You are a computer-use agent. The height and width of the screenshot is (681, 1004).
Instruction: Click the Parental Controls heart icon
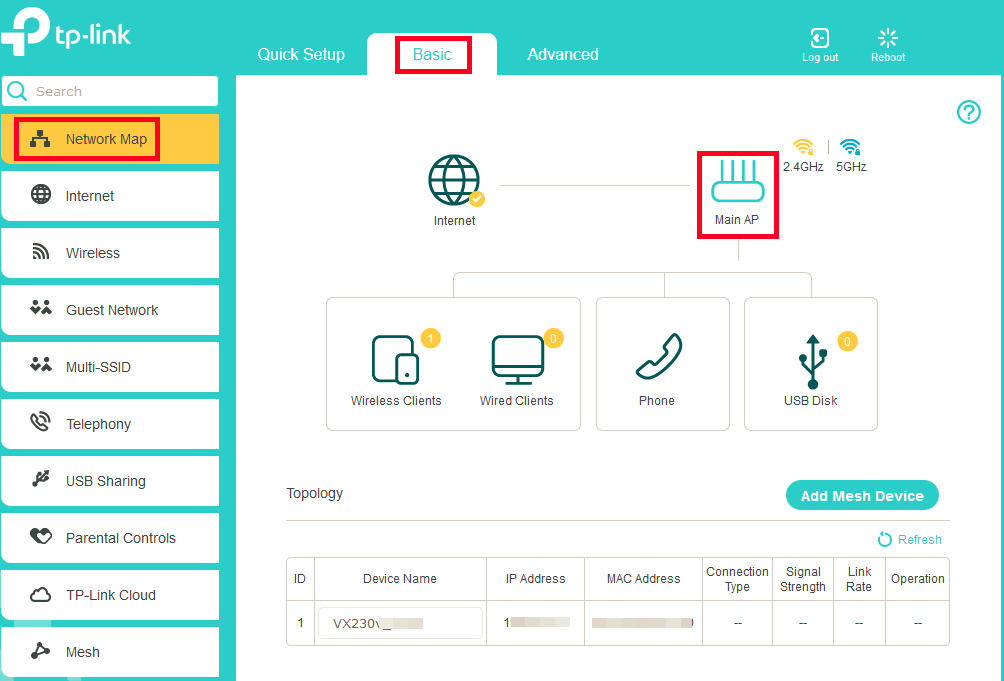tap(41, 536)
